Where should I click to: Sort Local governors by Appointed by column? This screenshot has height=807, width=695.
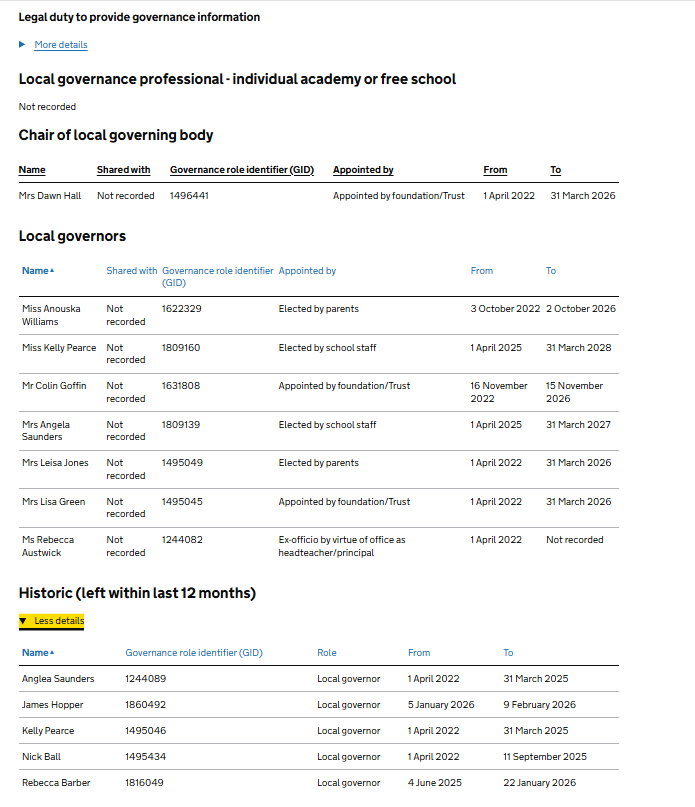coord(307,271)
